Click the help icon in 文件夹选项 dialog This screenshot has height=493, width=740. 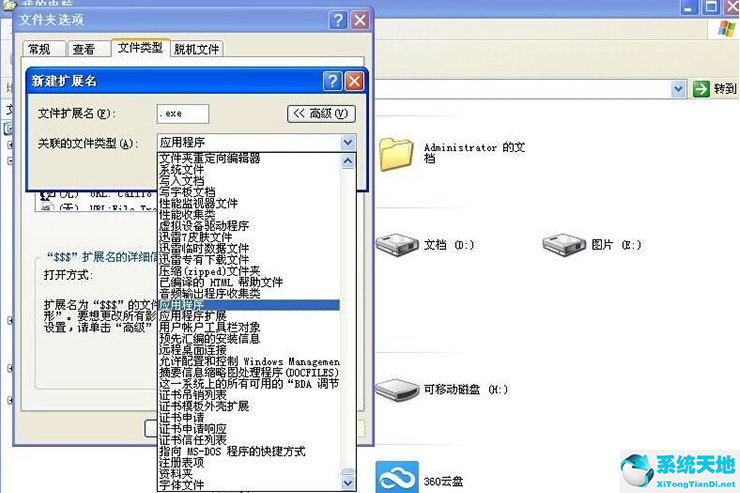coord(338,20)
